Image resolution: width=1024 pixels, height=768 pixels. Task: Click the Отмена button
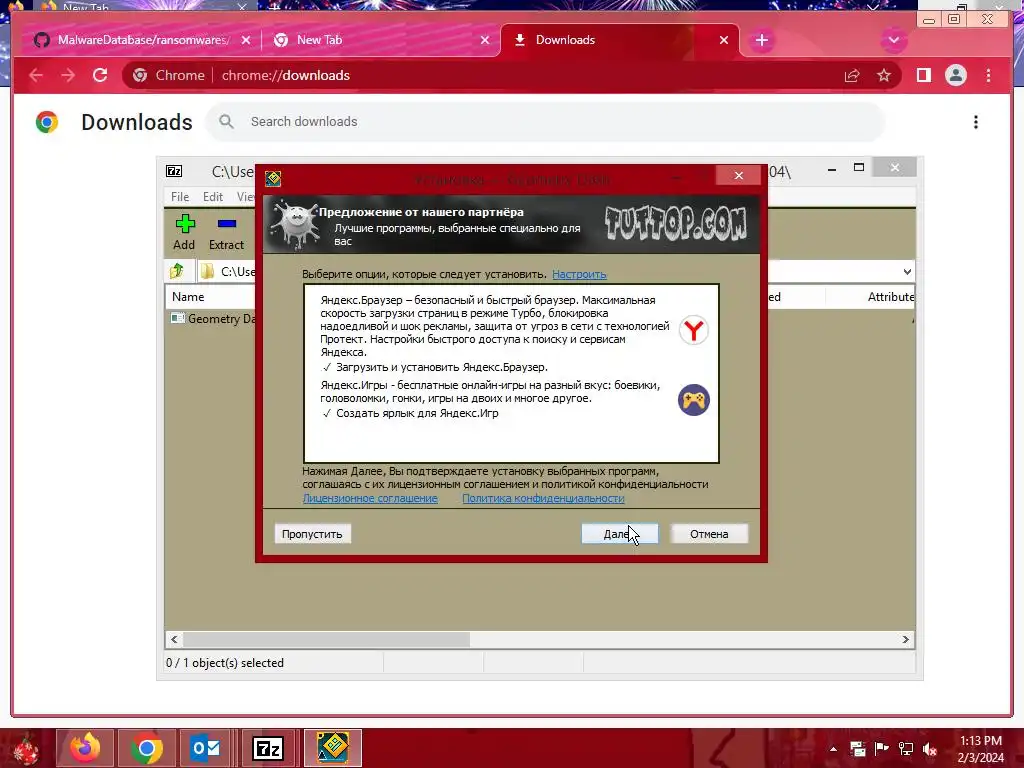(709, 534)
